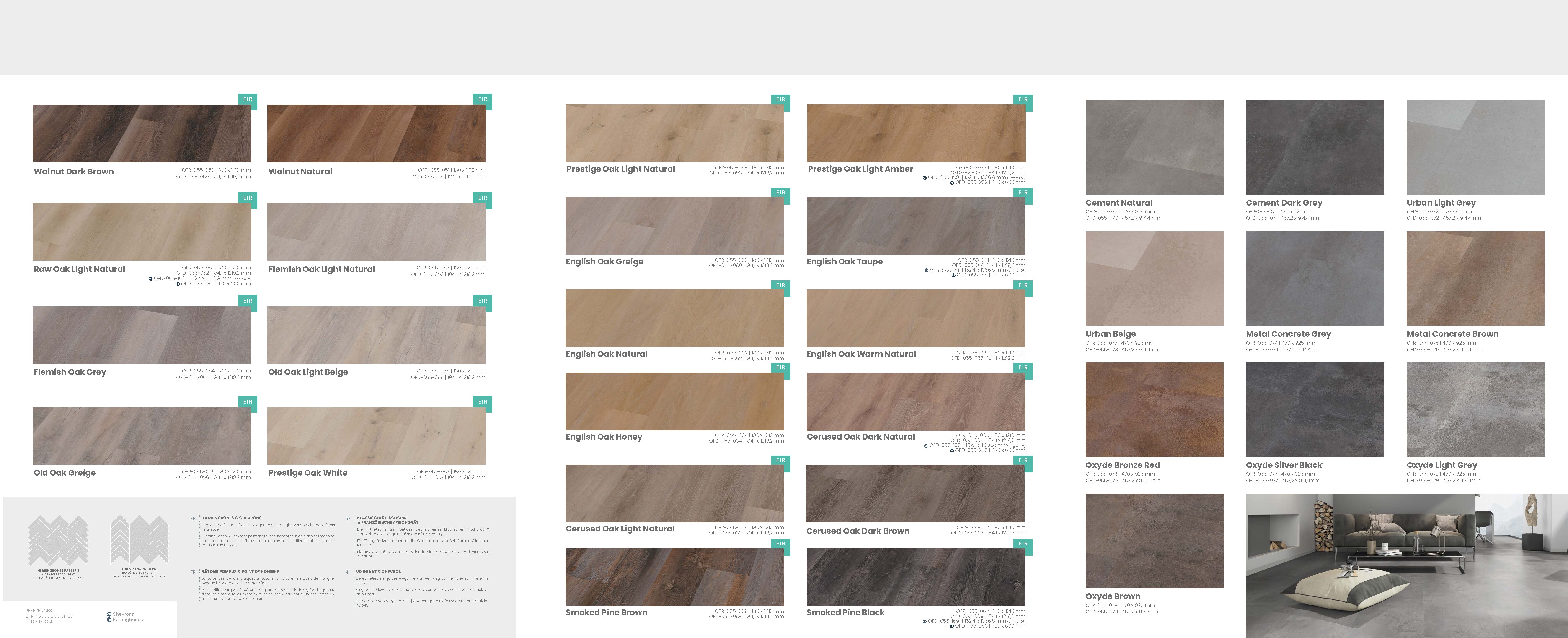Open the Walnut Dark Brown plank swatch
This screenshot has width=1568, height=638.
pos(142,133)
